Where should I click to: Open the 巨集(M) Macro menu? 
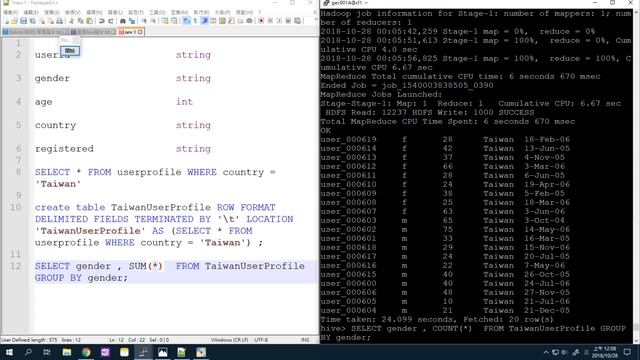tap(179, 12)
